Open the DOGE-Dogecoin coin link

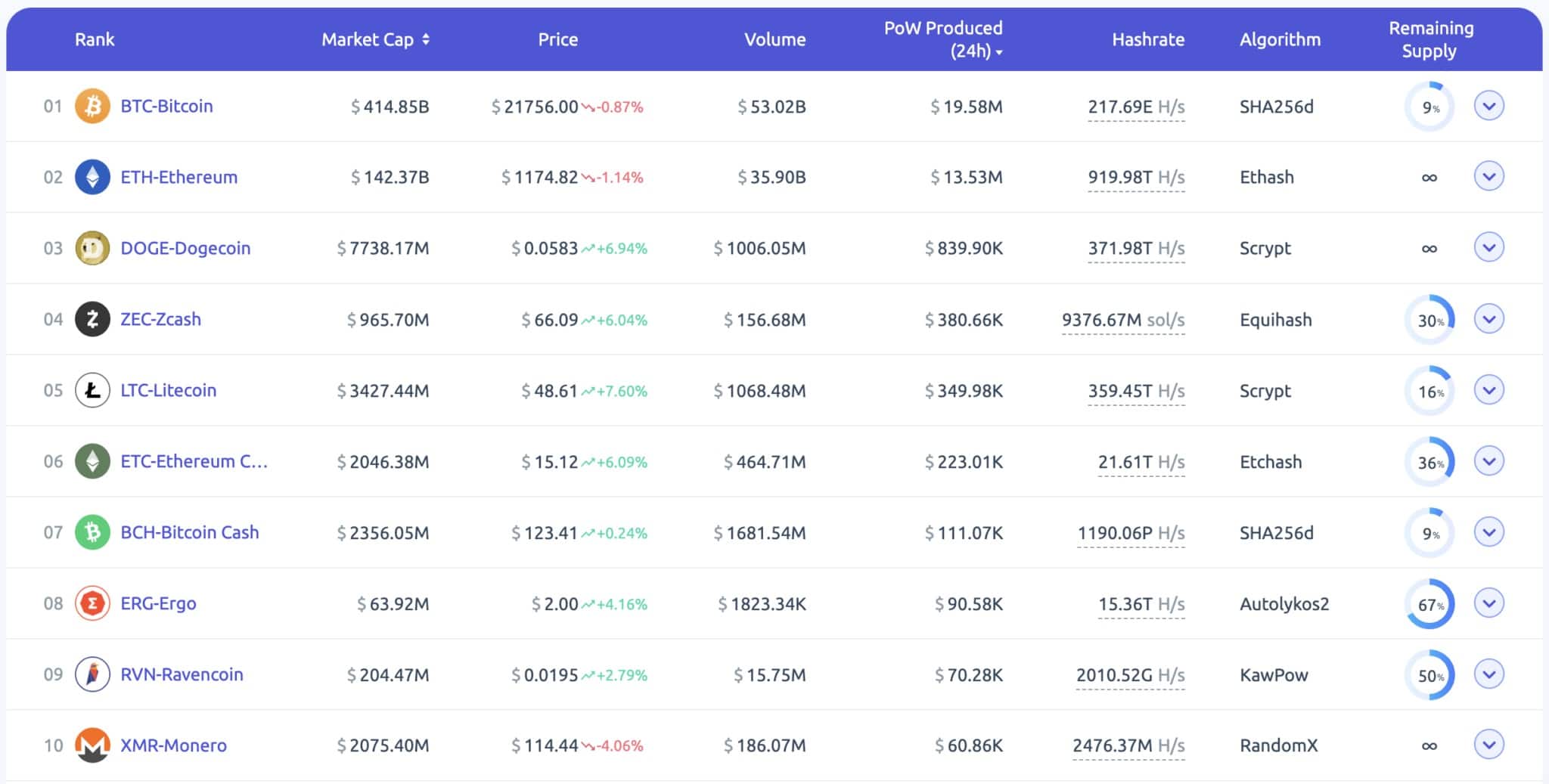185,248
